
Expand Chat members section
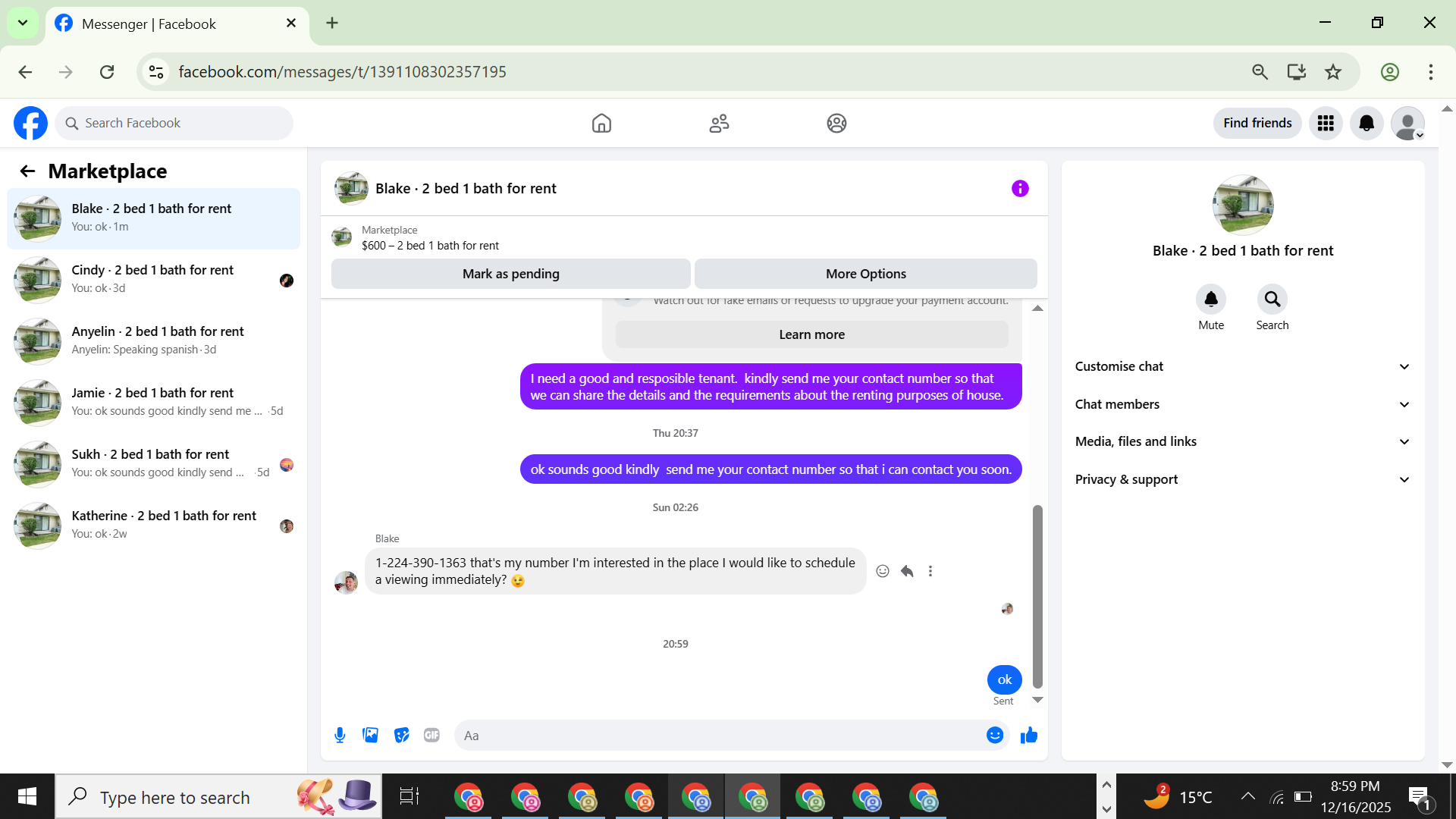coord(1242,404)
